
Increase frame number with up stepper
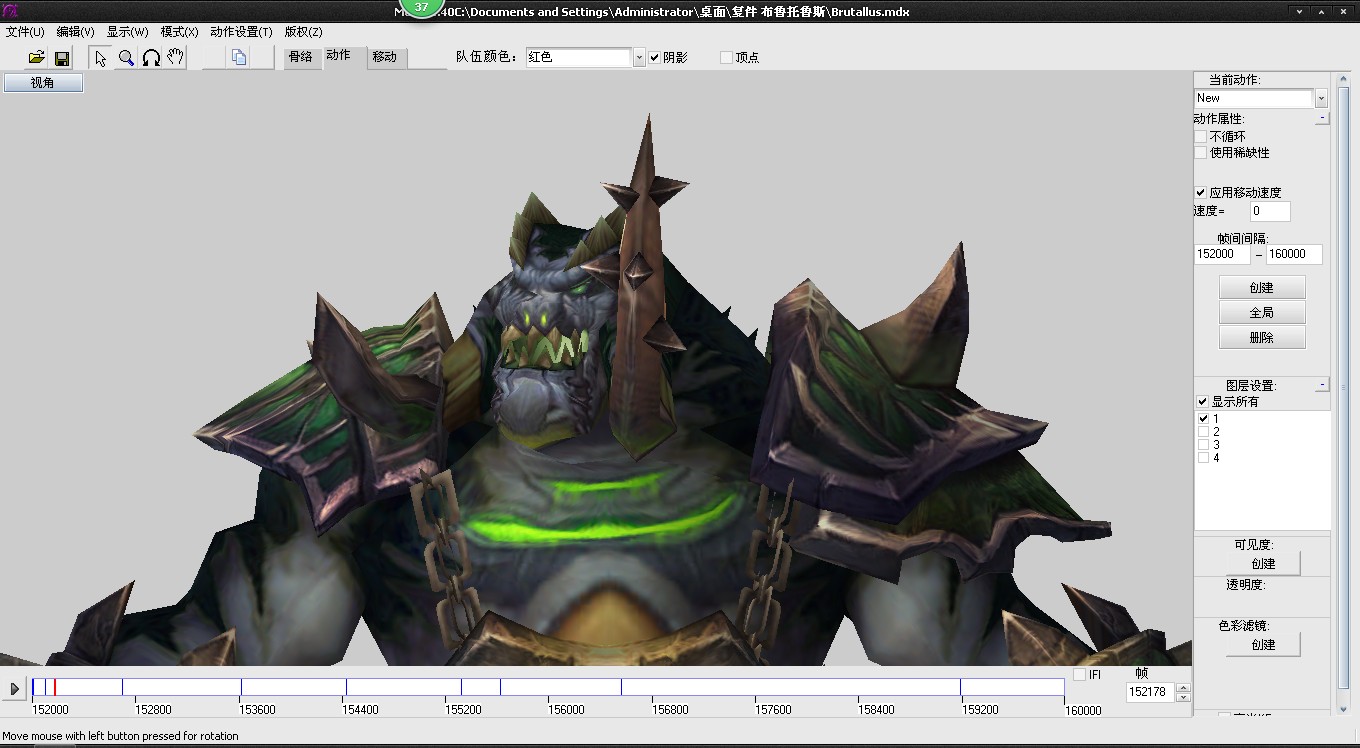(1184, 687)
